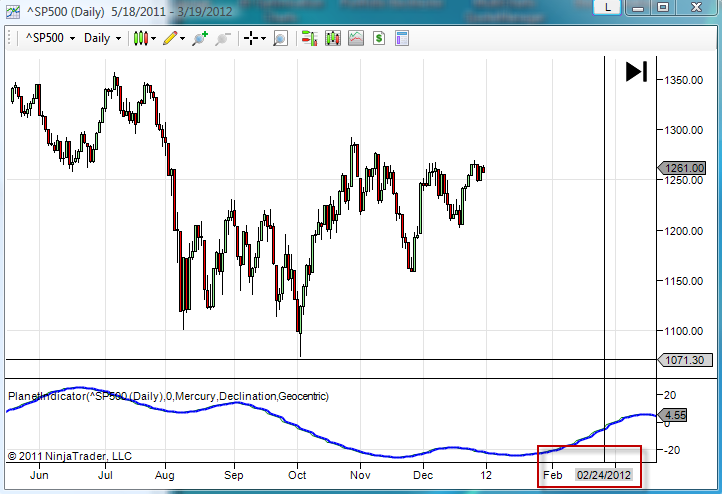Expand the chart style dropdown arrow
The width and height of the screenshot is (722, 494).
pos(153,38)
